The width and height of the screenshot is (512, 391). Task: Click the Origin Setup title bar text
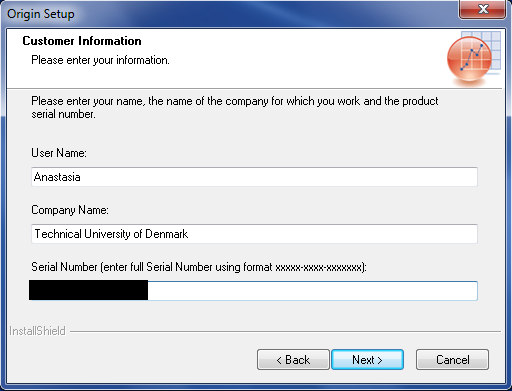tap(41, 14)
